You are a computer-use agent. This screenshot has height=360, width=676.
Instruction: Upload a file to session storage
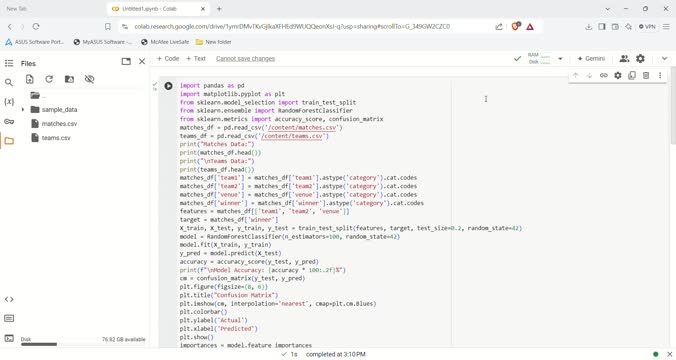29,79
